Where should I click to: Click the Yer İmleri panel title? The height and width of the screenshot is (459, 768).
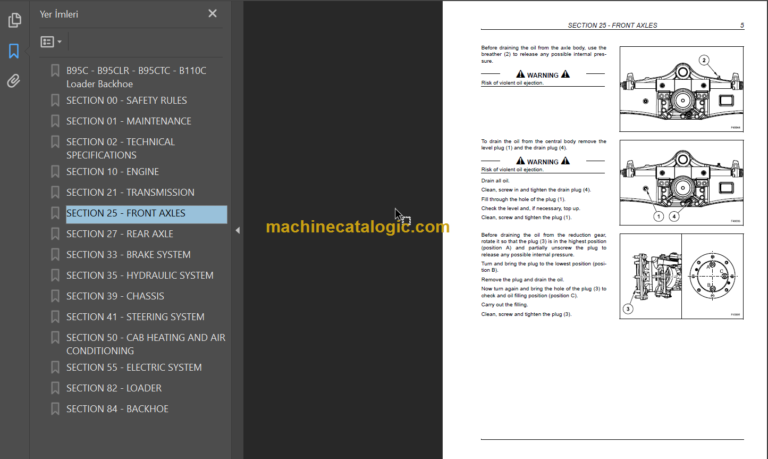pos(59,14)
